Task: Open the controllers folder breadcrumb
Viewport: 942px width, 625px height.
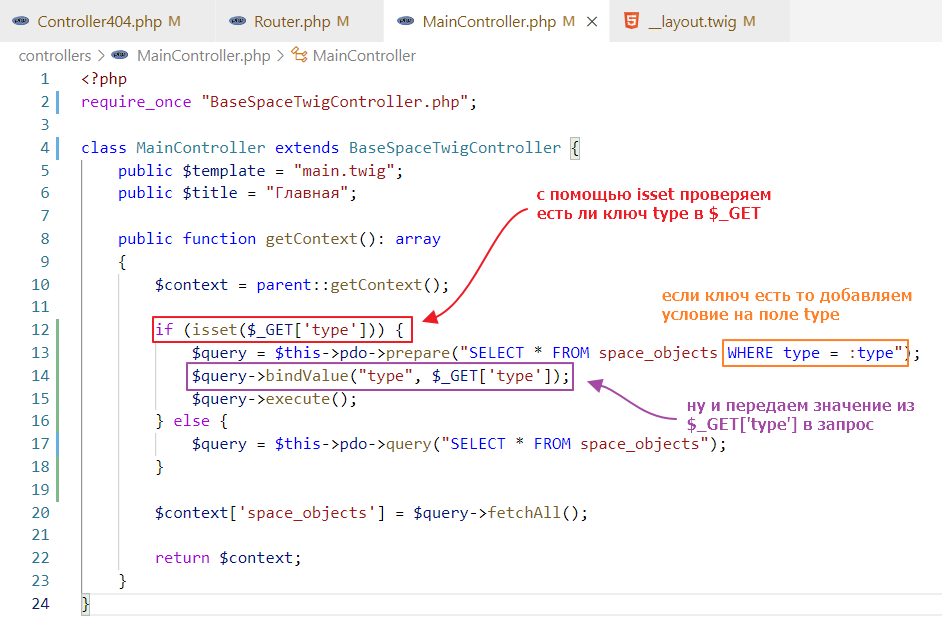Action: point(54,56)
